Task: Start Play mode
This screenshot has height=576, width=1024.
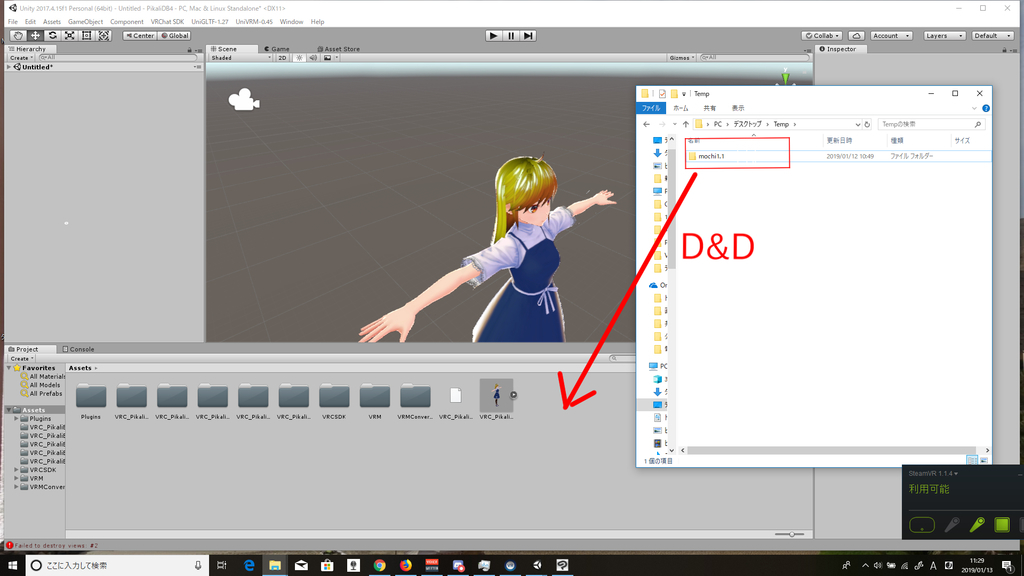Action: 493,36
